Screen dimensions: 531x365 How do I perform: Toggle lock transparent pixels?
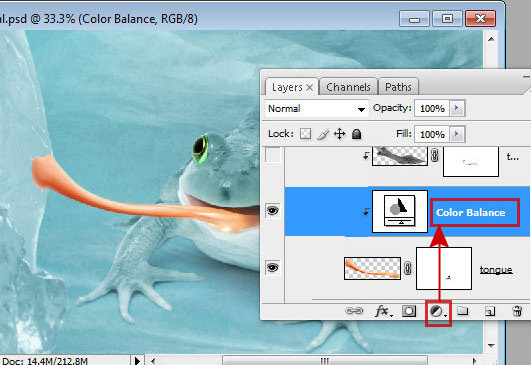click(305, 134)
